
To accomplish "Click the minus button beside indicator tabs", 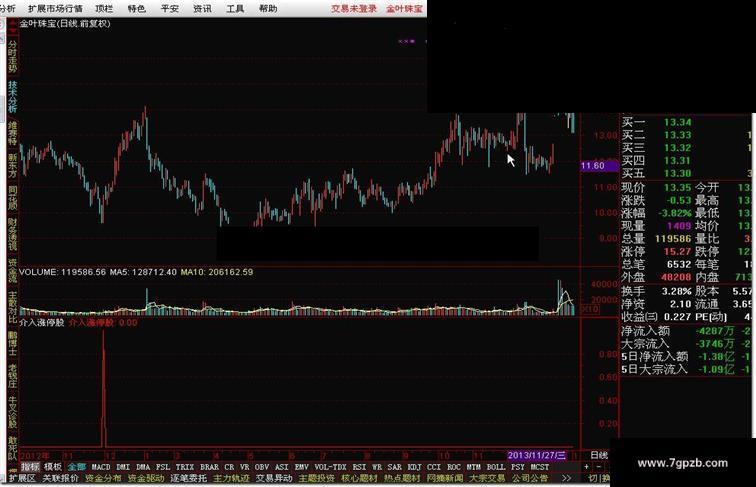I will [599, 466].
